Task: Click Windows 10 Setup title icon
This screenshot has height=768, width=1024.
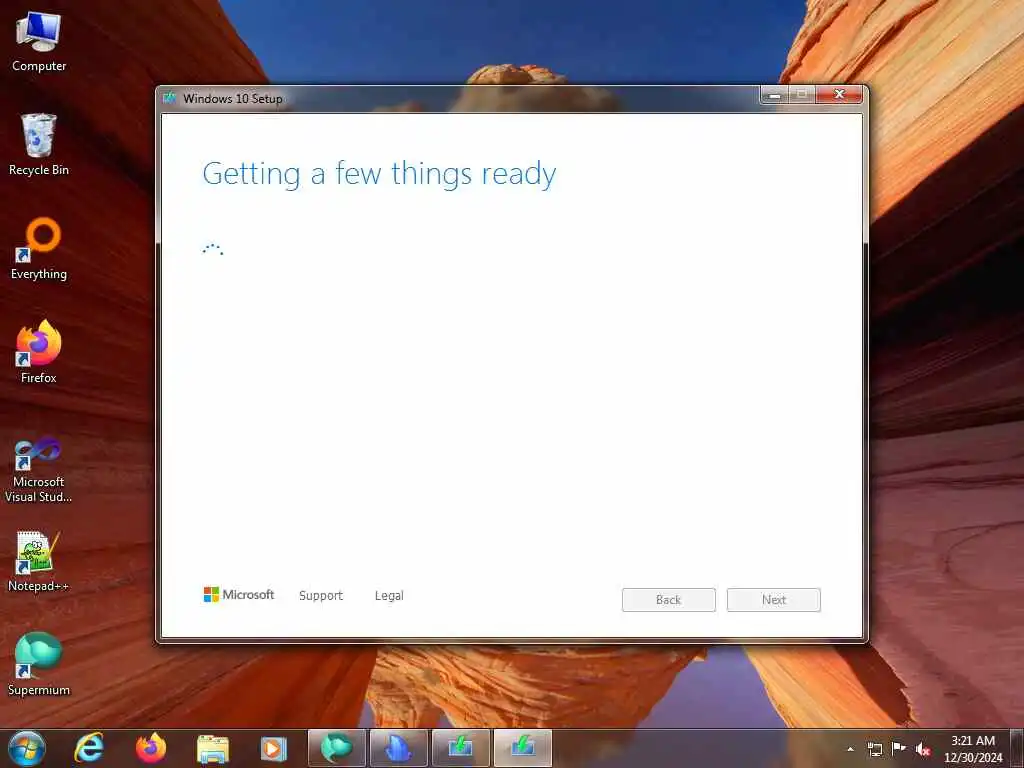Action: [x=170, y=98]
